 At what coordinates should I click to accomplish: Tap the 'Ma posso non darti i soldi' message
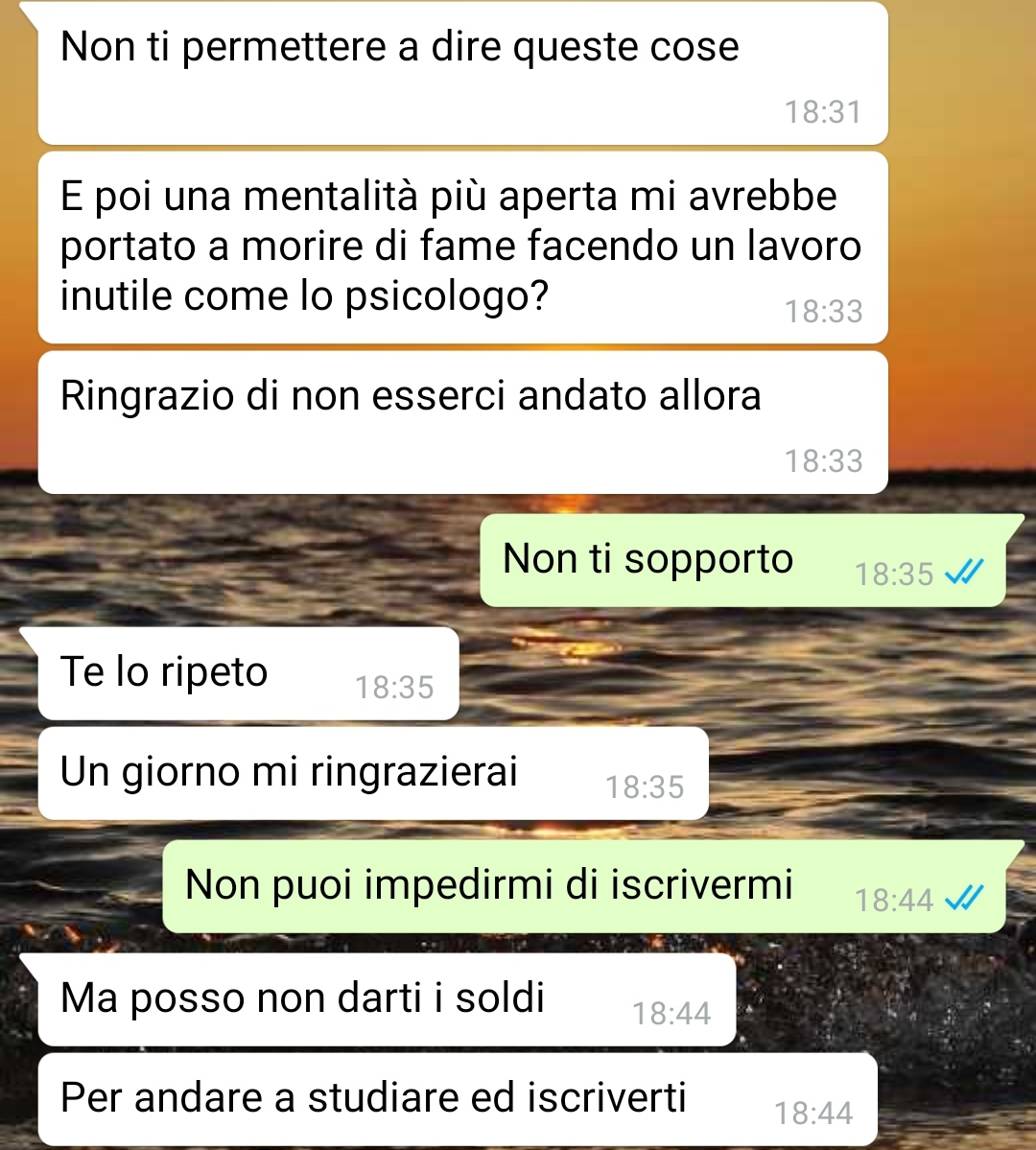point(387,999)
